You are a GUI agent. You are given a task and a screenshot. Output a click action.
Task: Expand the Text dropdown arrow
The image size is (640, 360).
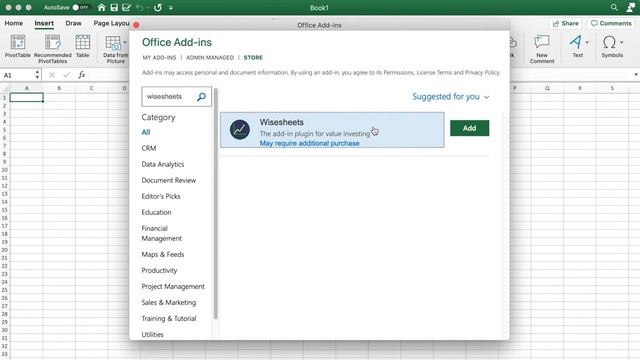click(587, 42)
